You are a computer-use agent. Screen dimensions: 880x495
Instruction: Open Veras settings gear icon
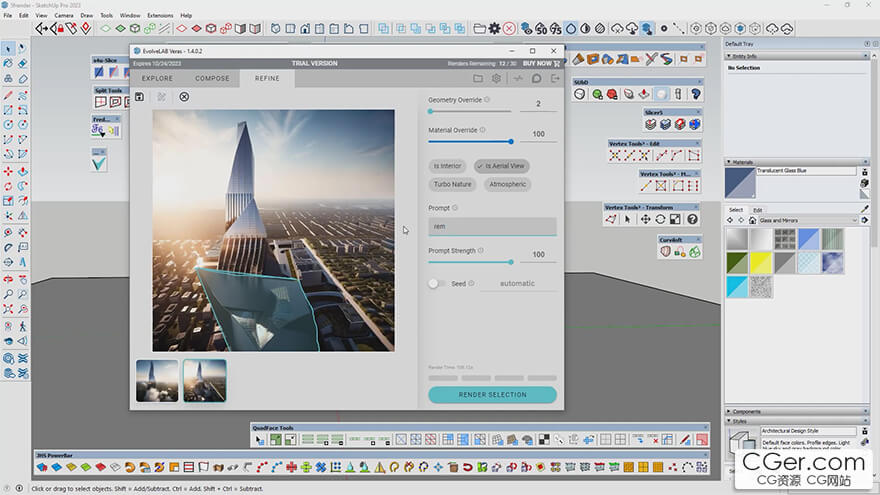pyautogui.click(x=496, y=79)
